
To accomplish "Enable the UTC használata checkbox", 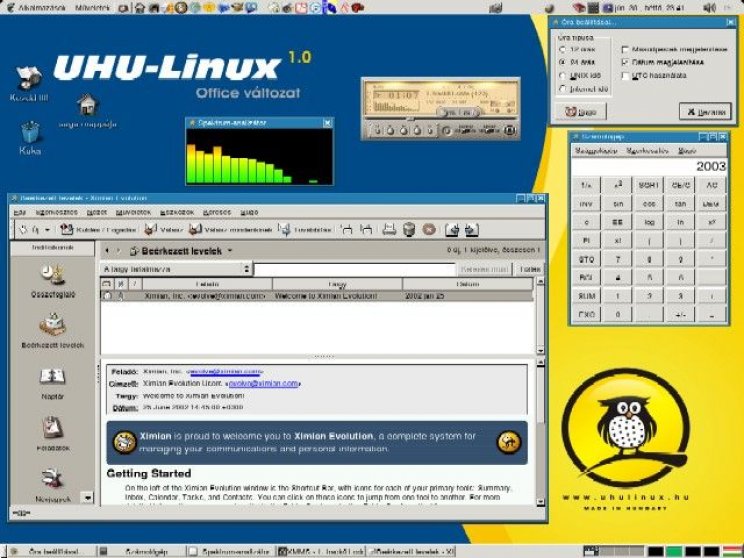I will pos(625,75).
